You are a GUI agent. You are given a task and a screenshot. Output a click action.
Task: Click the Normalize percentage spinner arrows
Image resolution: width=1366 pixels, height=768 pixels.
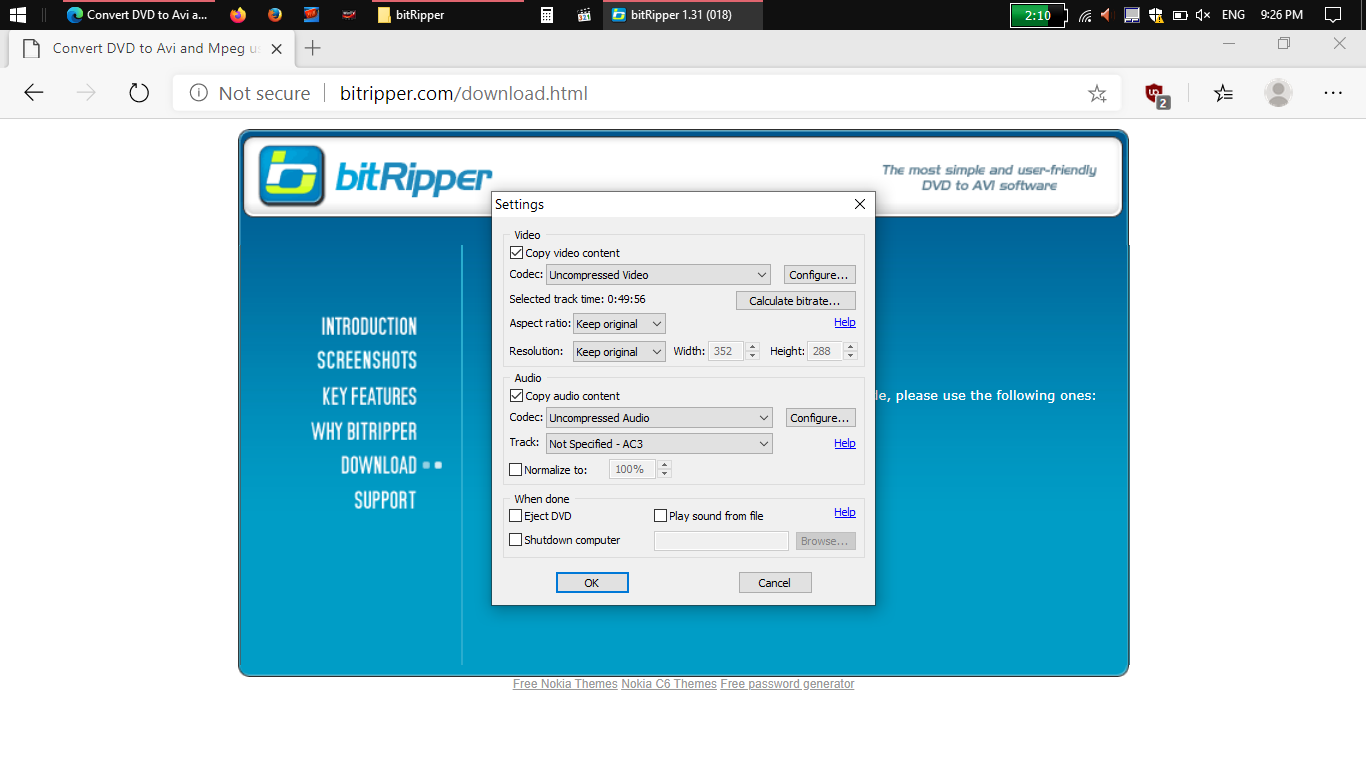[x=664, y=469]
